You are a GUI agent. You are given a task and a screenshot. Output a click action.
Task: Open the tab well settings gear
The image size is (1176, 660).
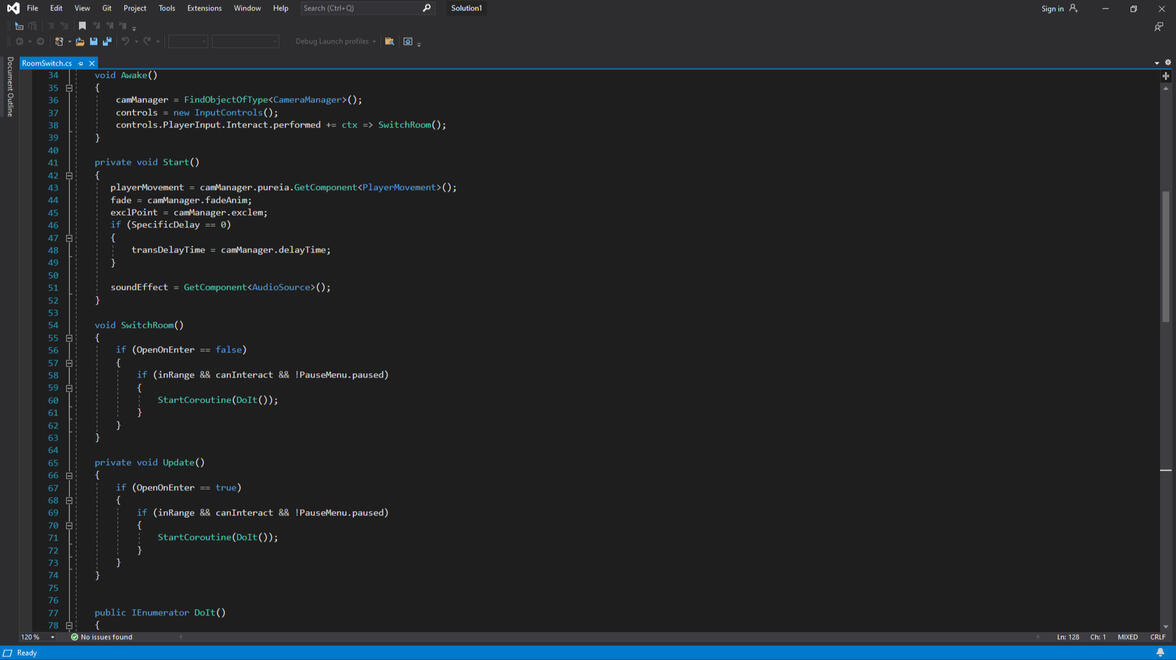pyautogui.click(x=1168, y=63)
